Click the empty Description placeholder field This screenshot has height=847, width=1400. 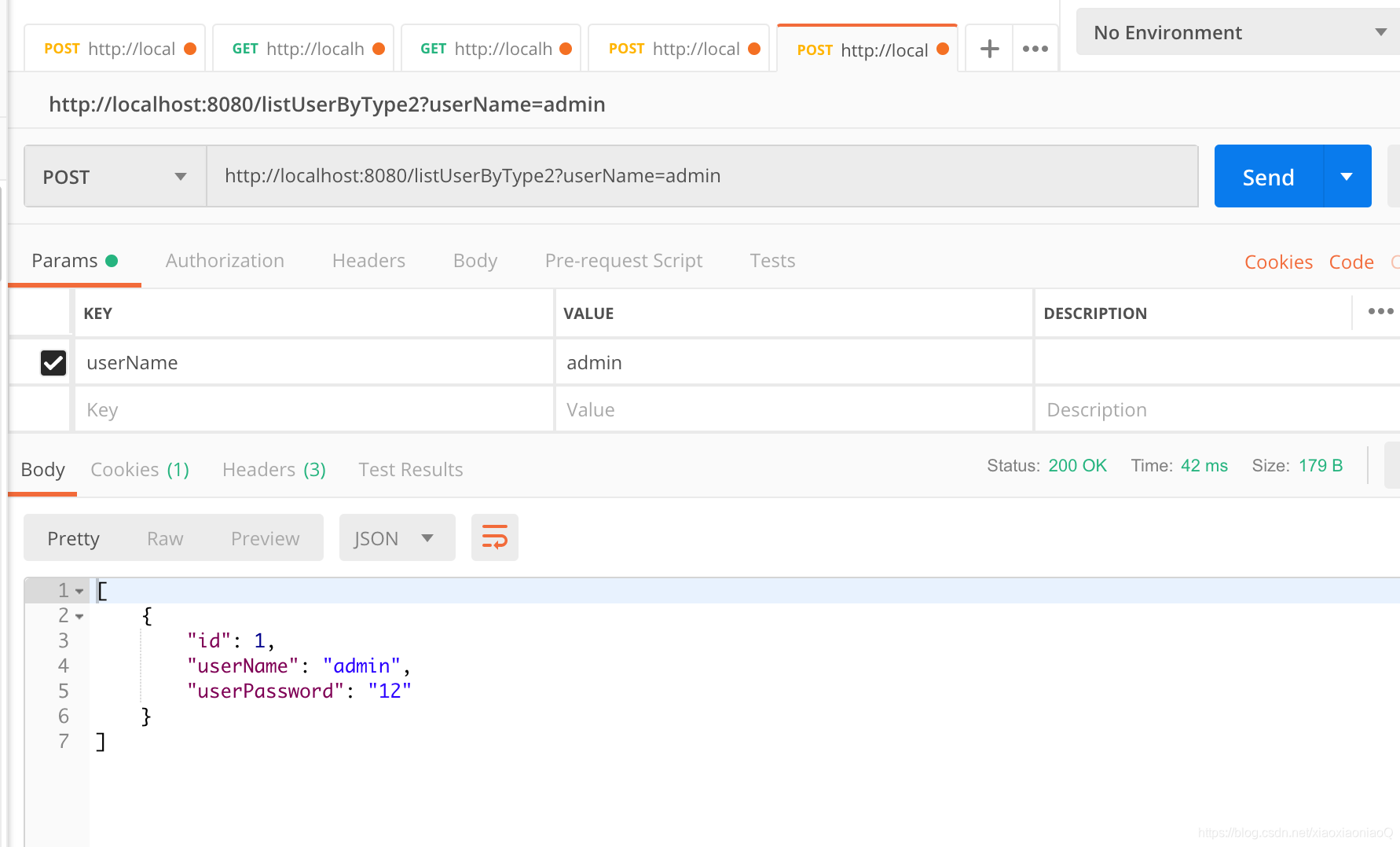1217,409
